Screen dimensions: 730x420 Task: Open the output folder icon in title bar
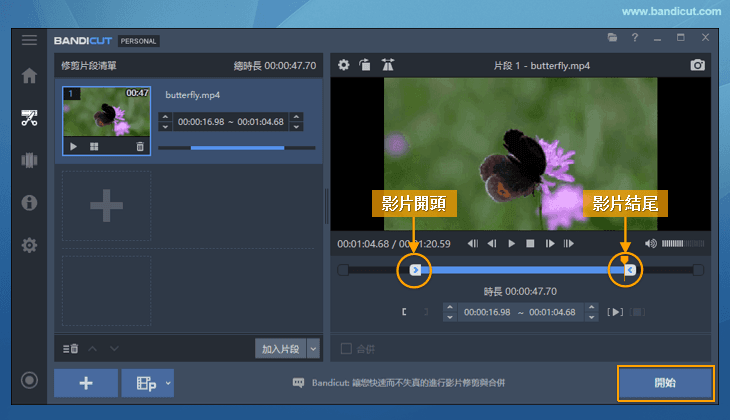(x=612, y=37)
